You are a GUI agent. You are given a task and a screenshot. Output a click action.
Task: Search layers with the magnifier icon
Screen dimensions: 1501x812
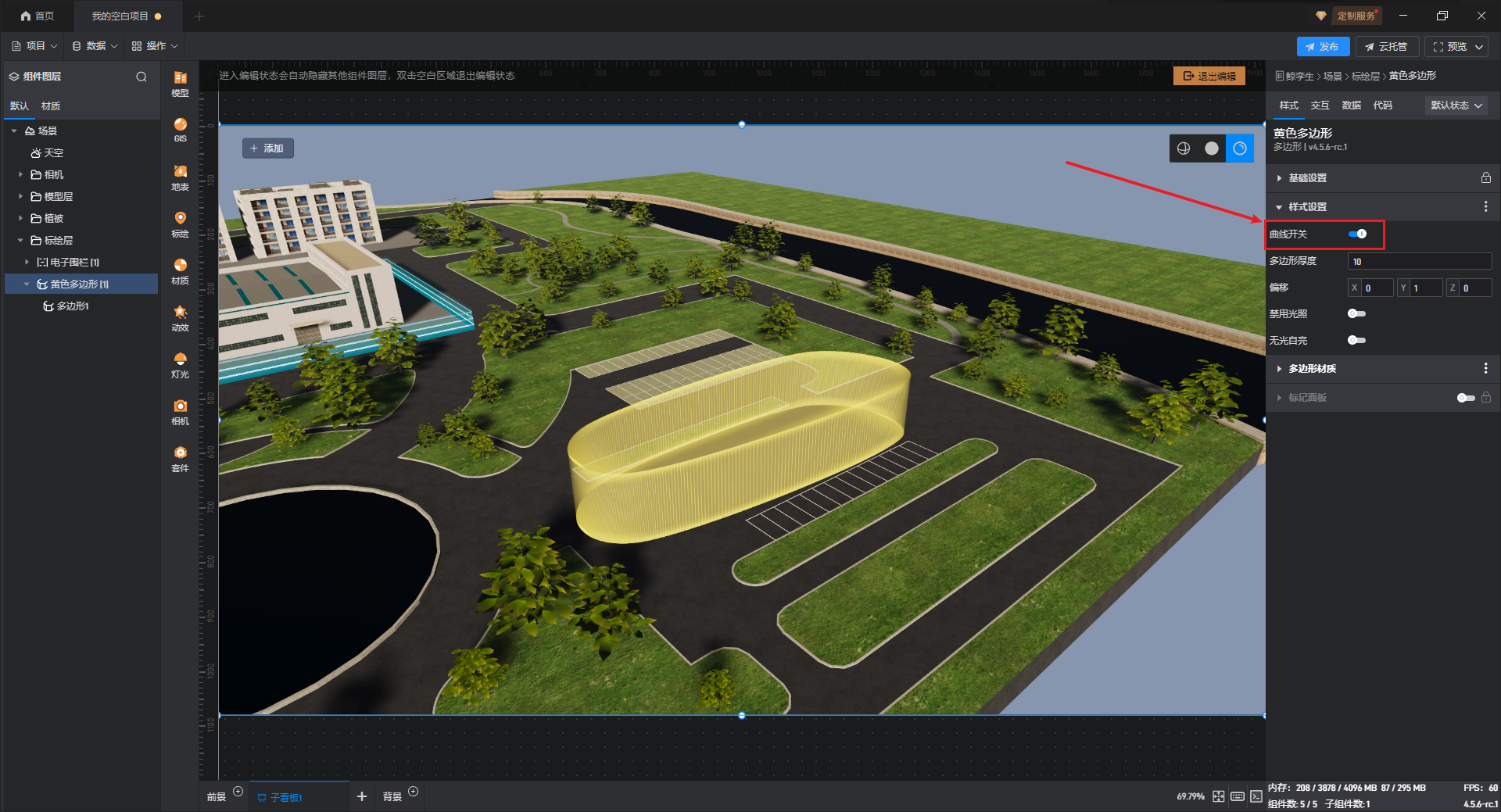click(142, 77)
